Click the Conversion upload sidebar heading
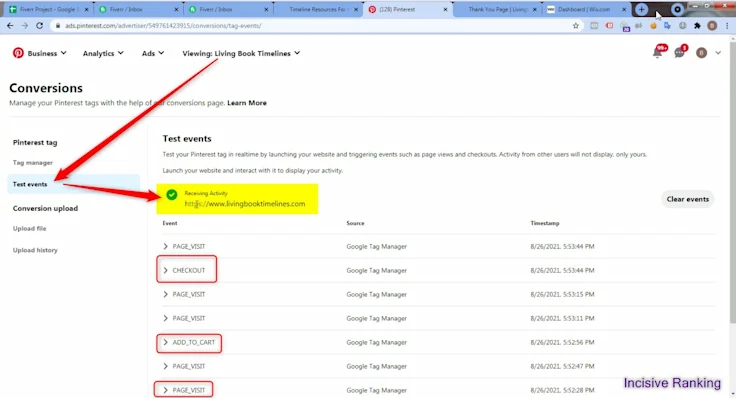 (x=46, y=208)
